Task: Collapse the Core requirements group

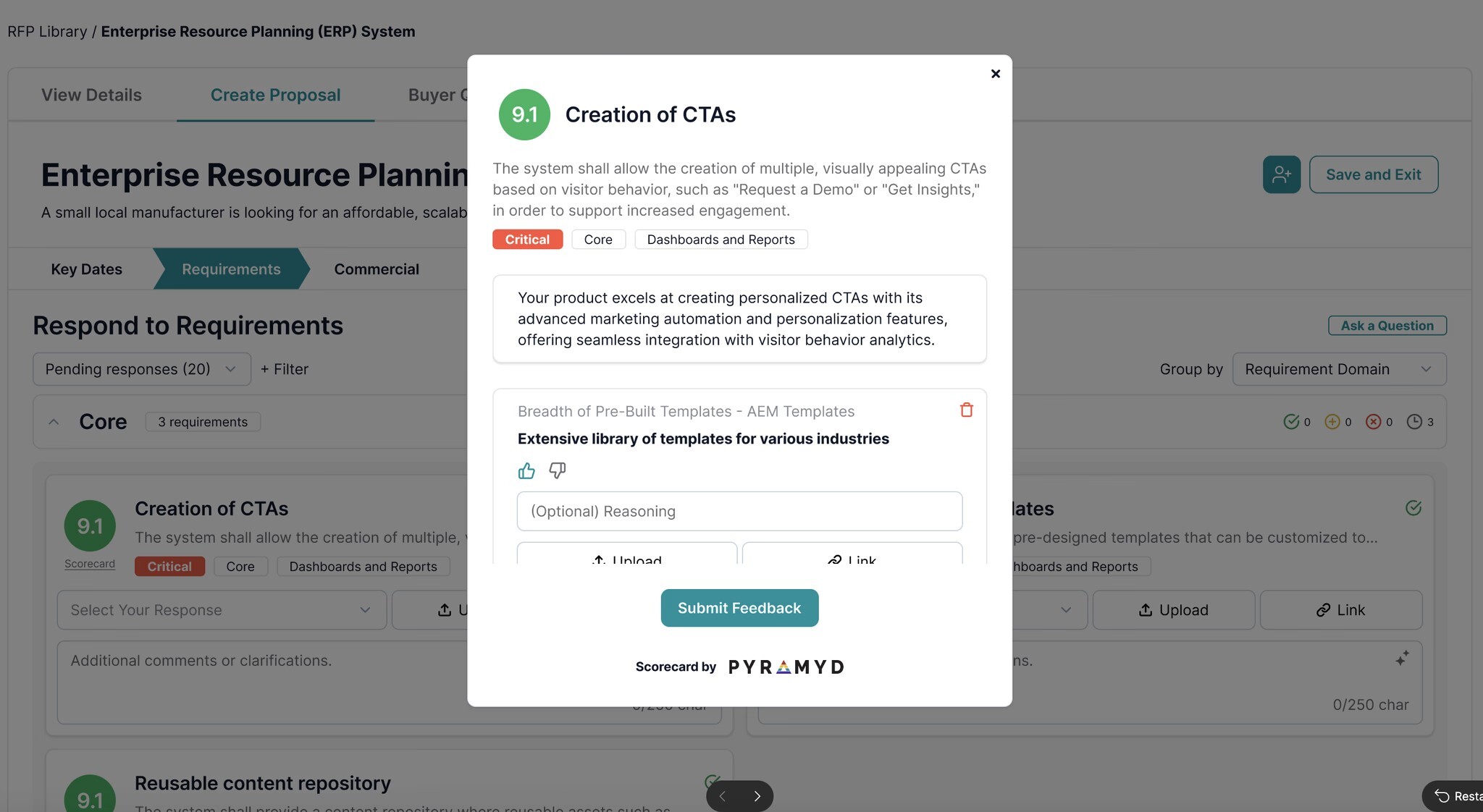Action: pos(54,422)
